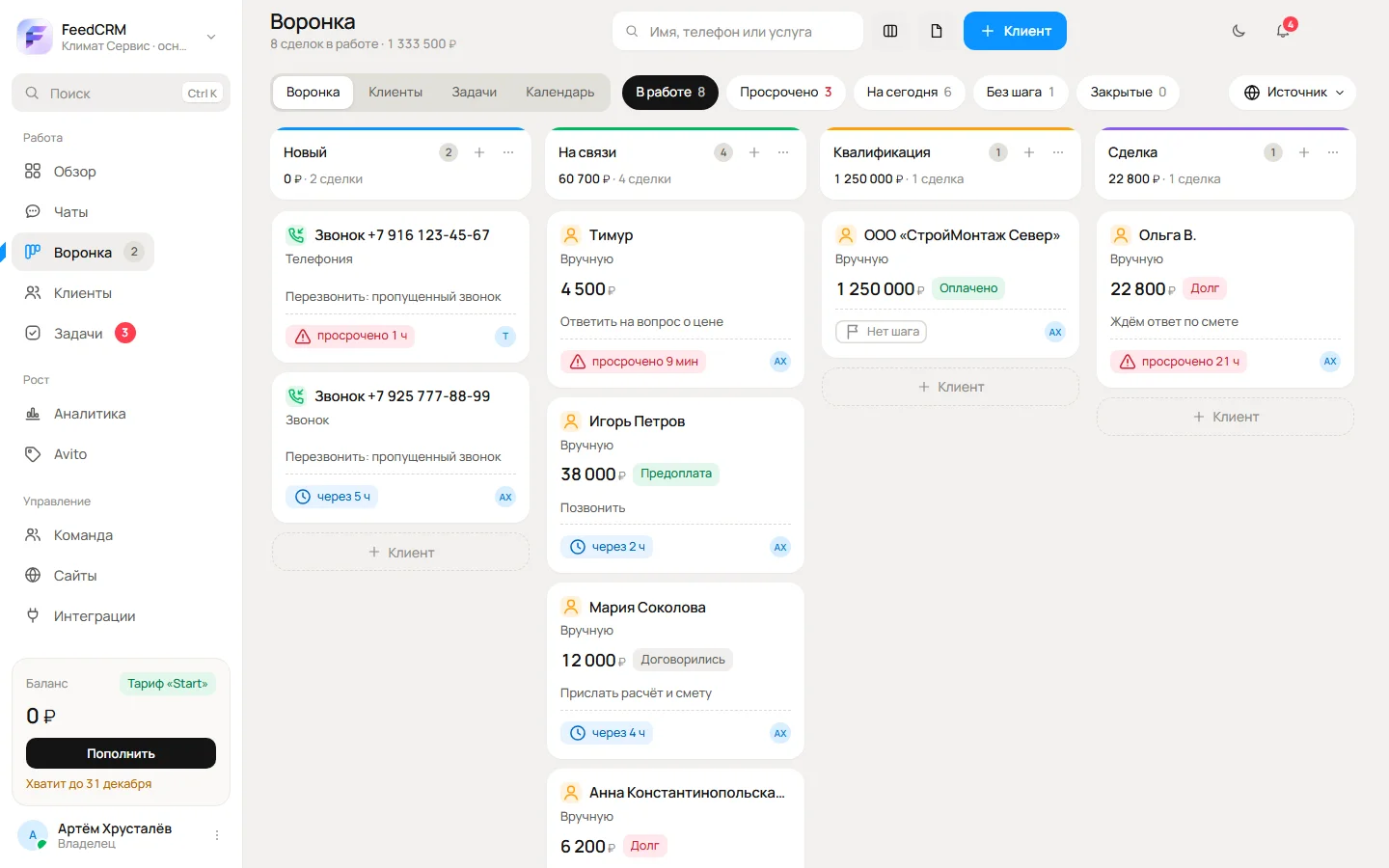Screen dimensions: 1389x868
Task: Open Мария Соколова deal card
Action: pyautogui.click(x=675, y=670)
